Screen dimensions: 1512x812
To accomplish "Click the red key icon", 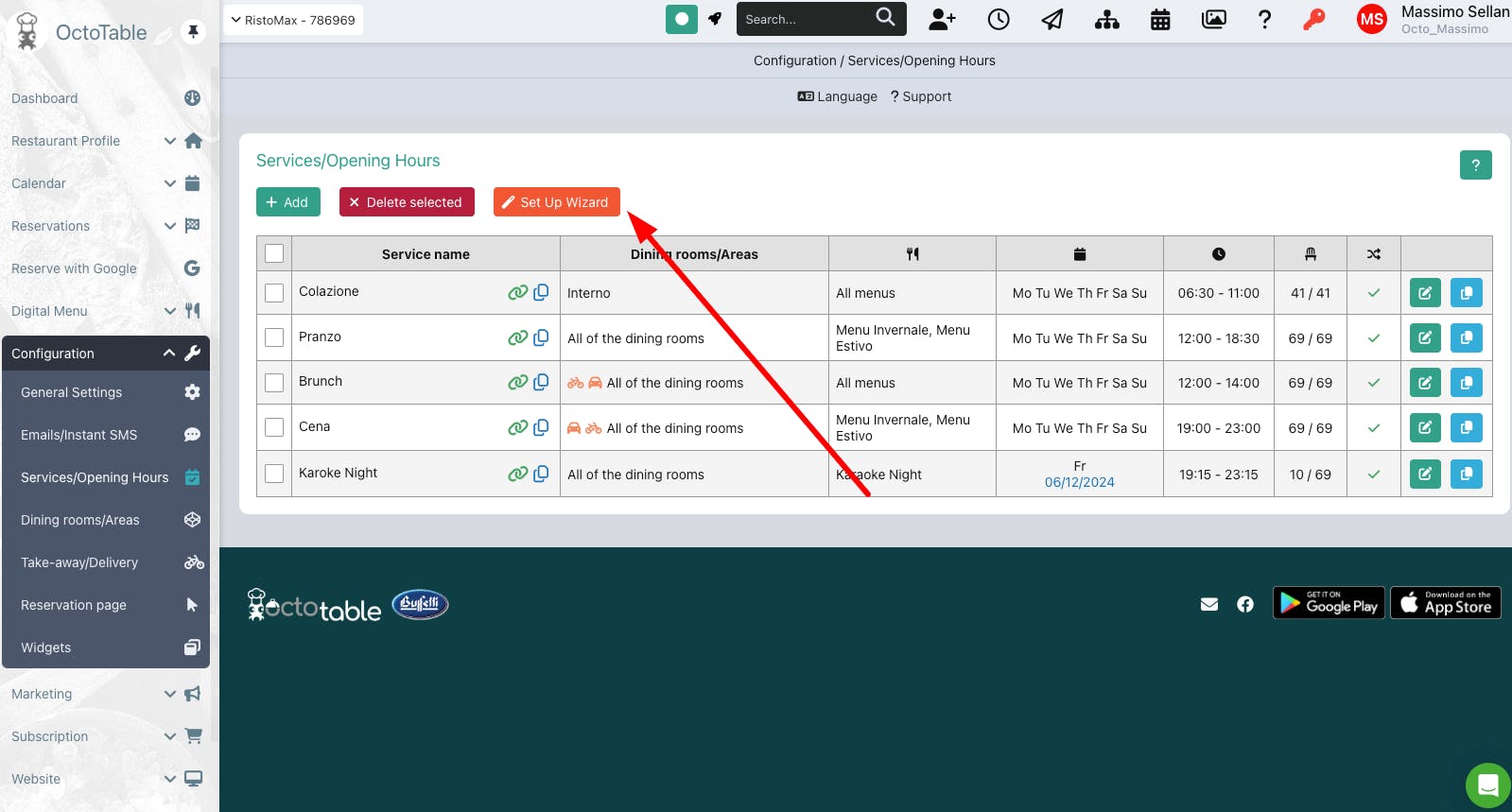I will point(1313,19).
